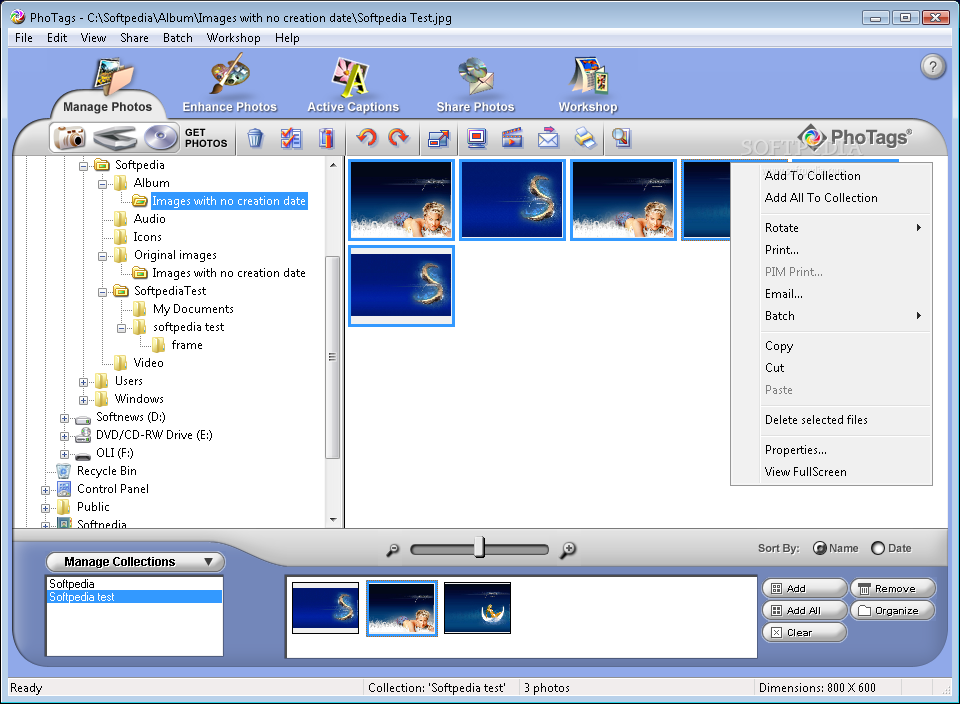Click the help question mark button
Viewport: 960px width, 704px height.
(x=932, y=66)
